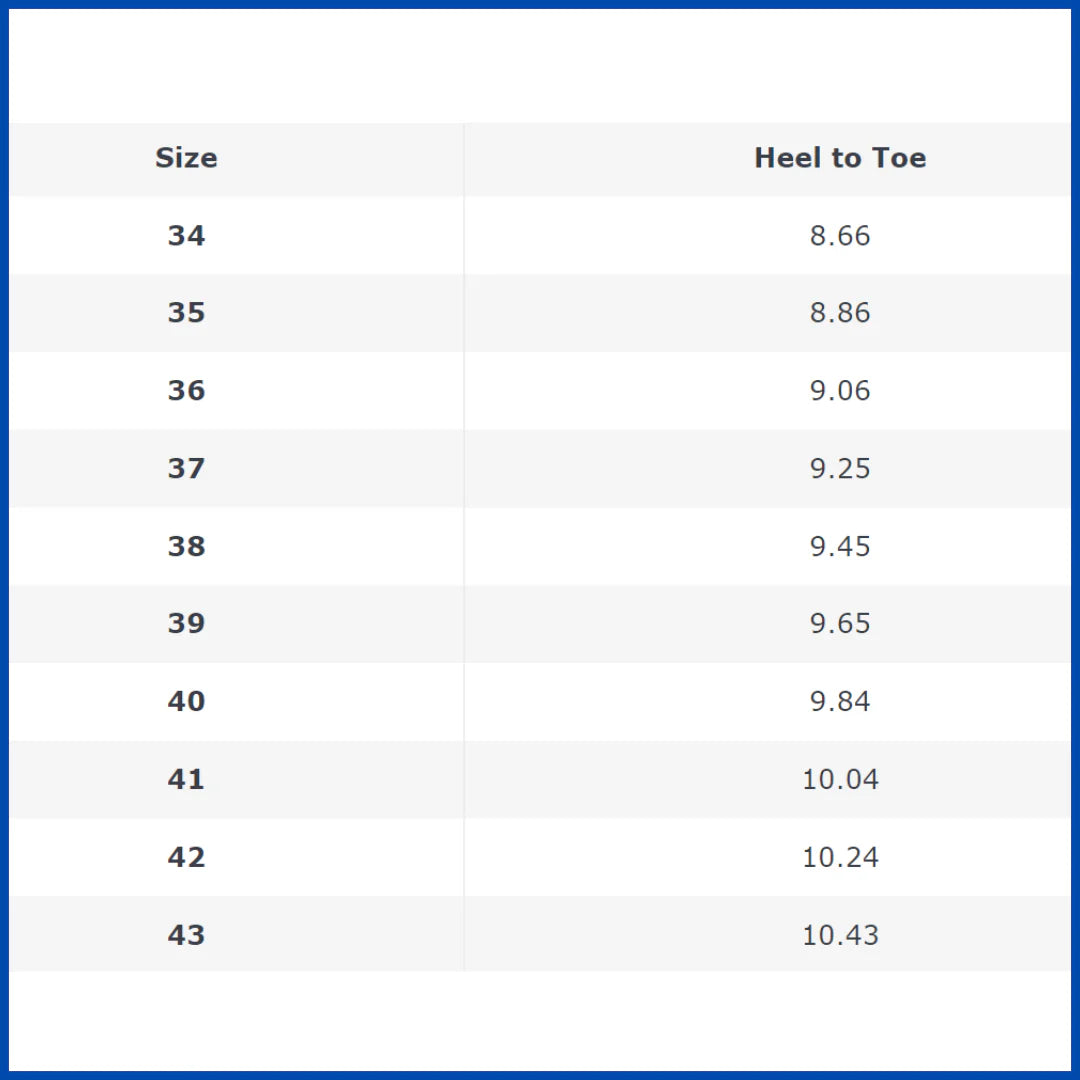1080x1080 pixels.
Task: Pick size 40 from the chart
Action: [x=186, y=701]
